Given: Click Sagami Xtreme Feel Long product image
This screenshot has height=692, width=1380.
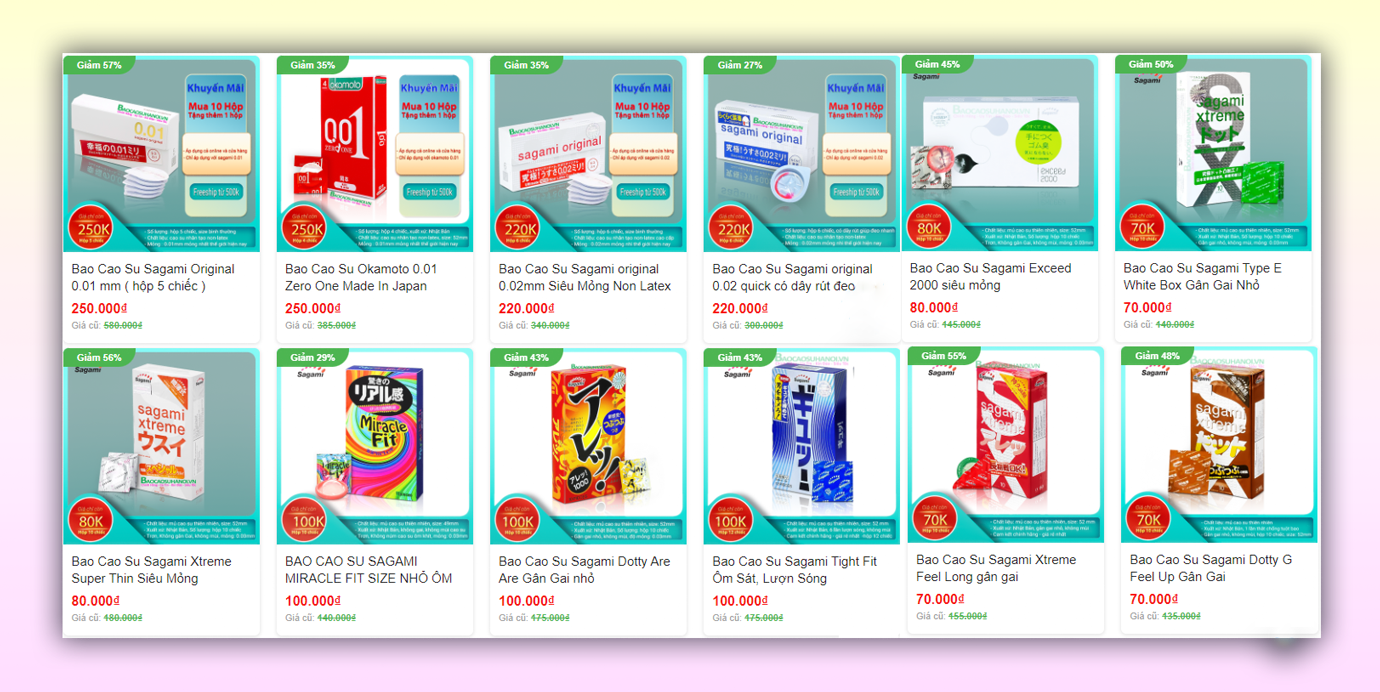Looking at the screenshot, I should (x=1006, y=445).
